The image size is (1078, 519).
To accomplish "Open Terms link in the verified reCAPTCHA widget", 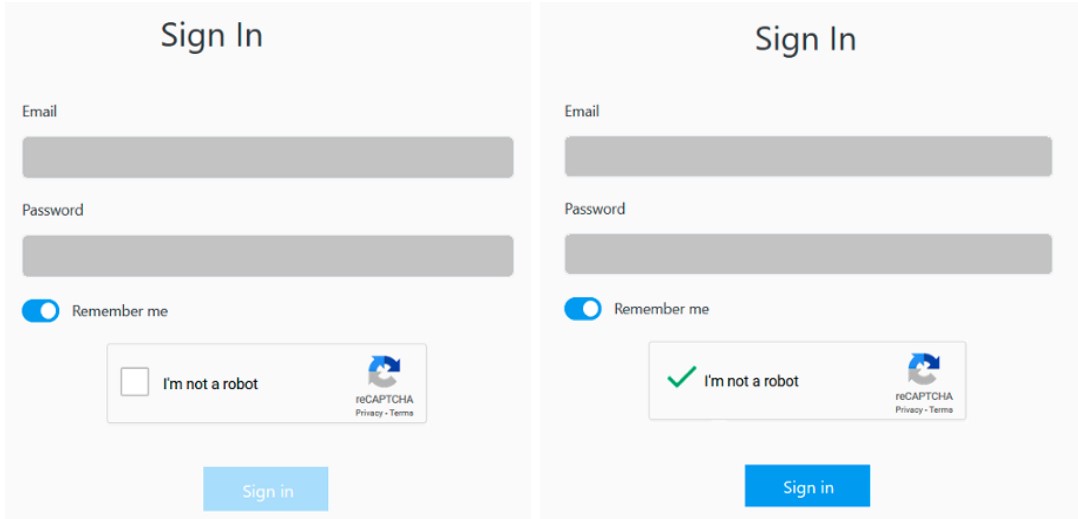I will tap(941, 410).
